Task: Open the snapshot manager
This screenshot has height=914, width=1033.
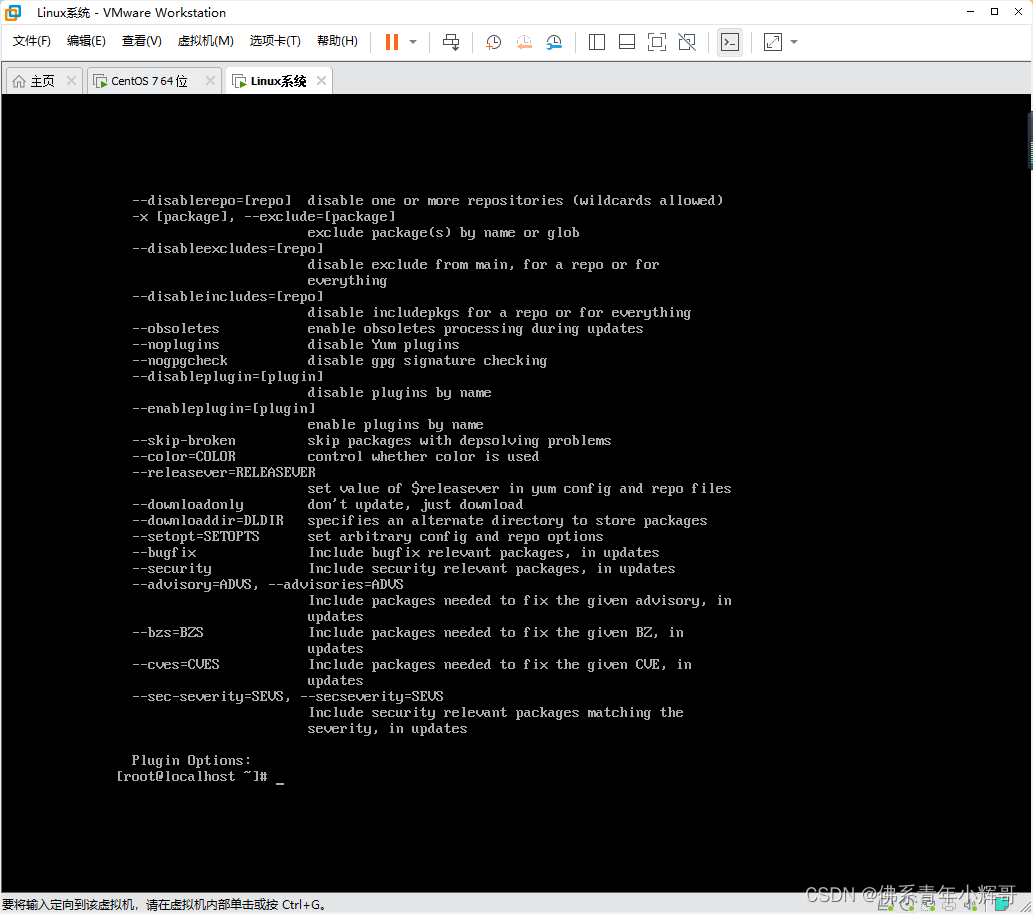Action: (x=554, y=42)
